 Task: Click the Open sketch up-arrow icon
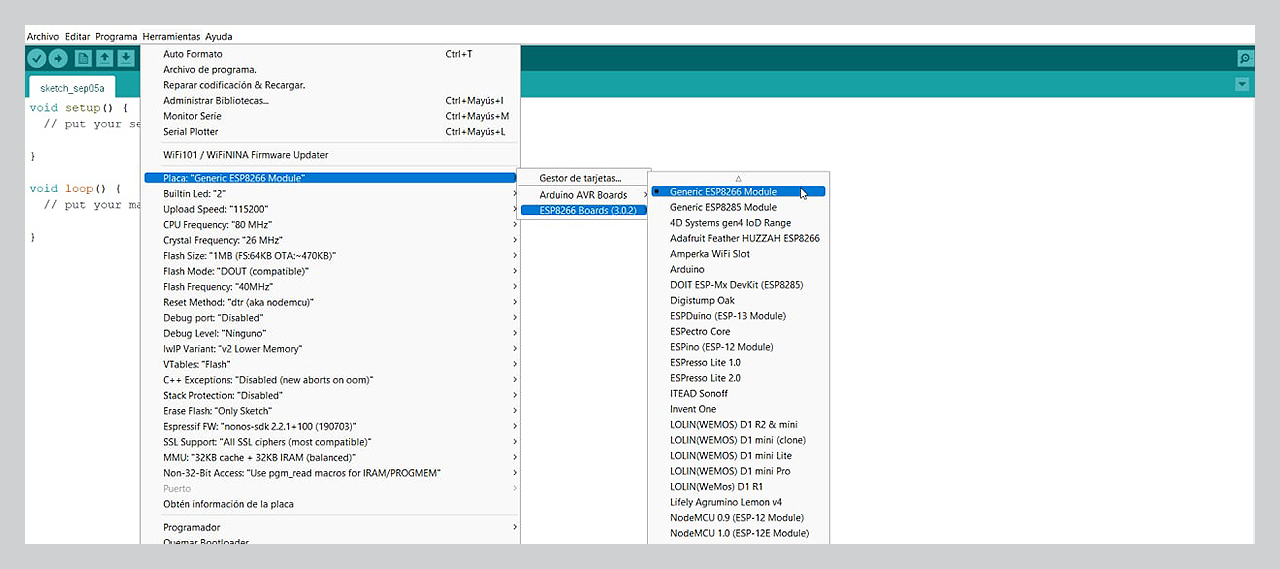pyautogui.click(x=104, y=58)
